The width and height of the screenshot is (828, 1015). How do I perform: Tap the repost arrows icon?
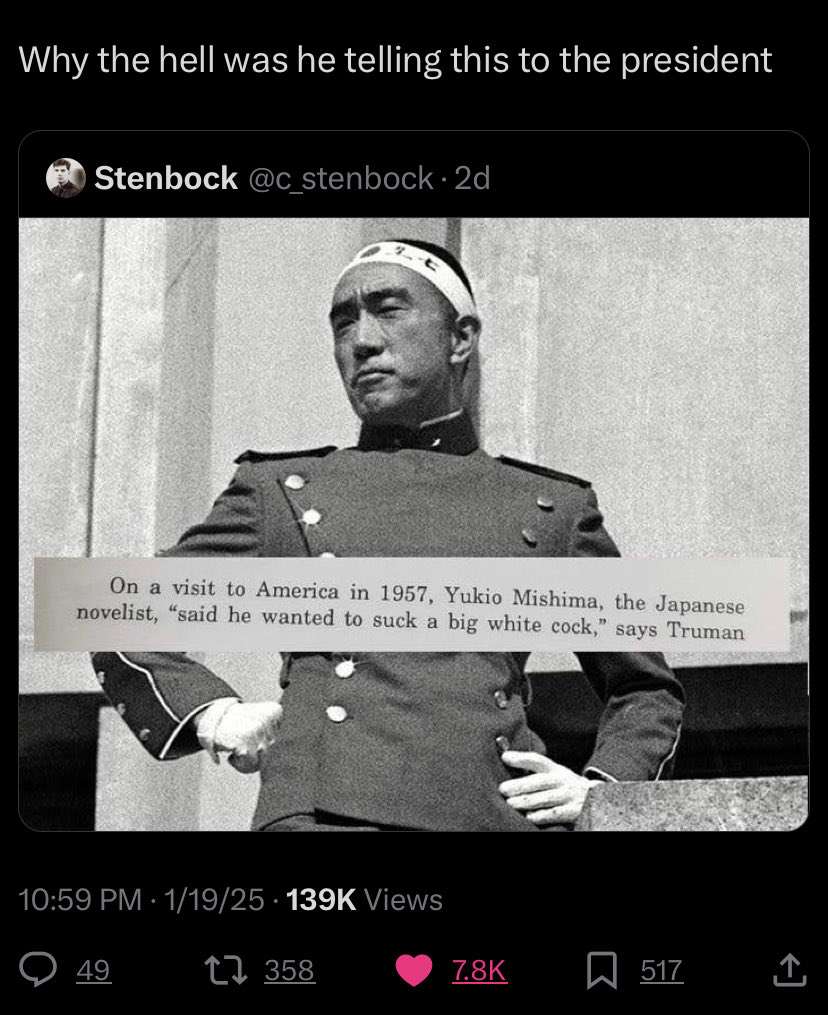[x=225, y=970]
